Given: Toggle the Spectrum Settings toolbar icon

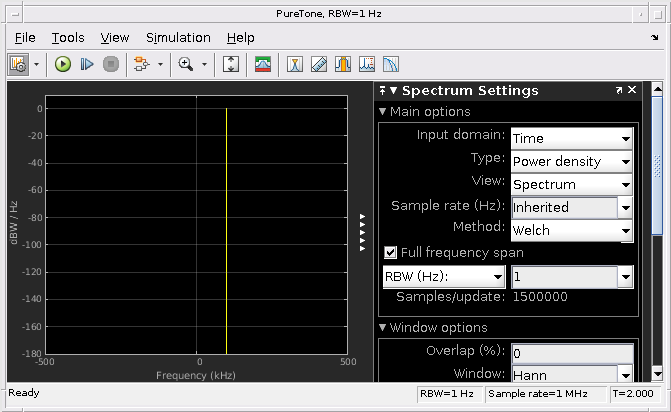Looking at the screenshot, I should click(x=263, y=64).
